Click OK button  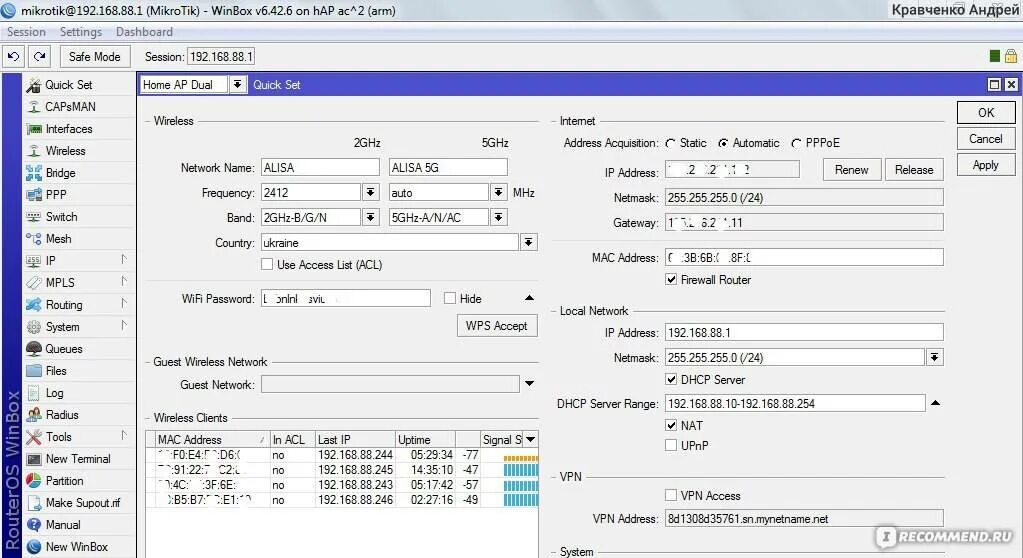pos(986,112)
